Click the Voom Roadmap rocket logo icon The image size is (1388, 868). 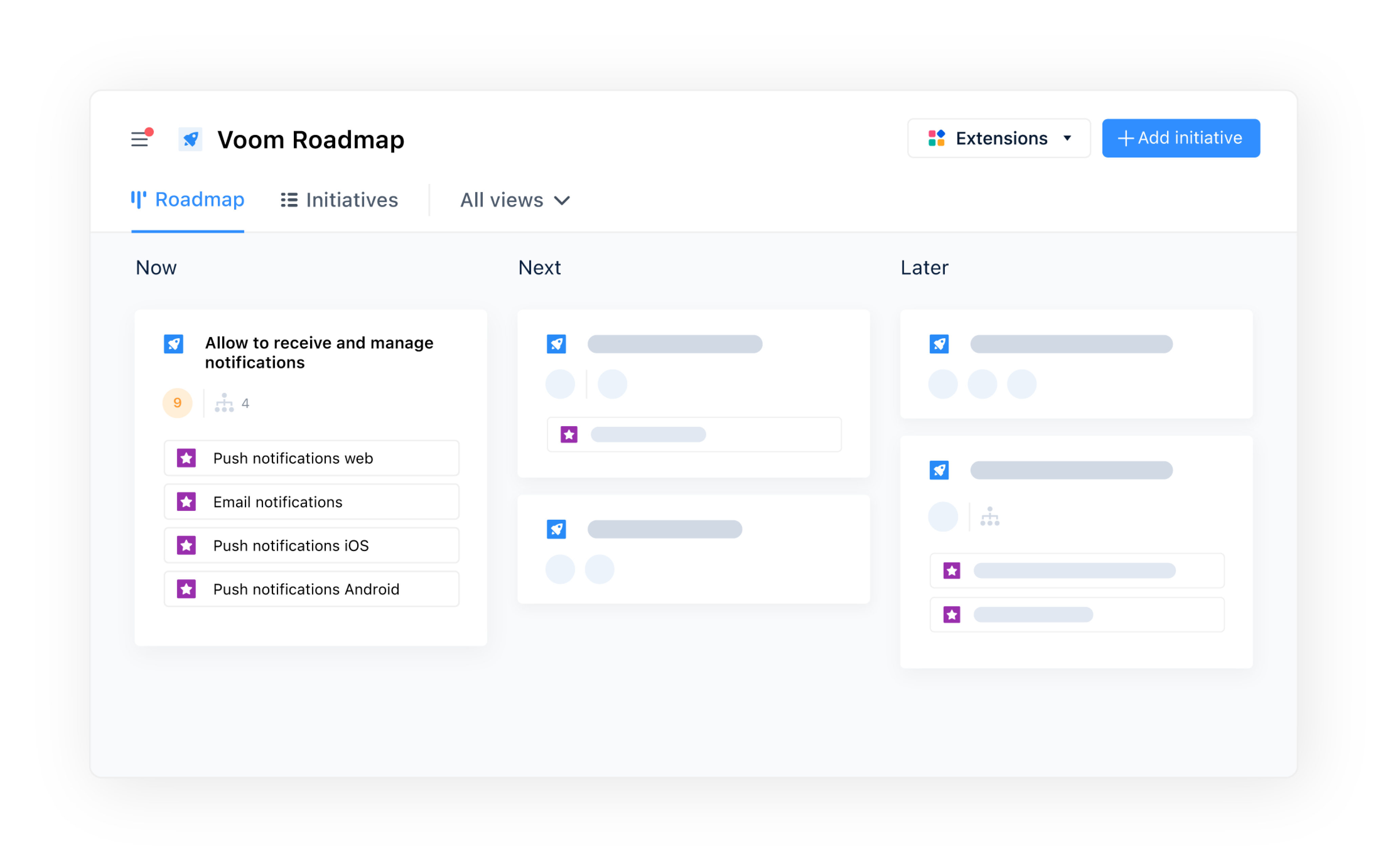pyautogui.click(x=190, y=139)
